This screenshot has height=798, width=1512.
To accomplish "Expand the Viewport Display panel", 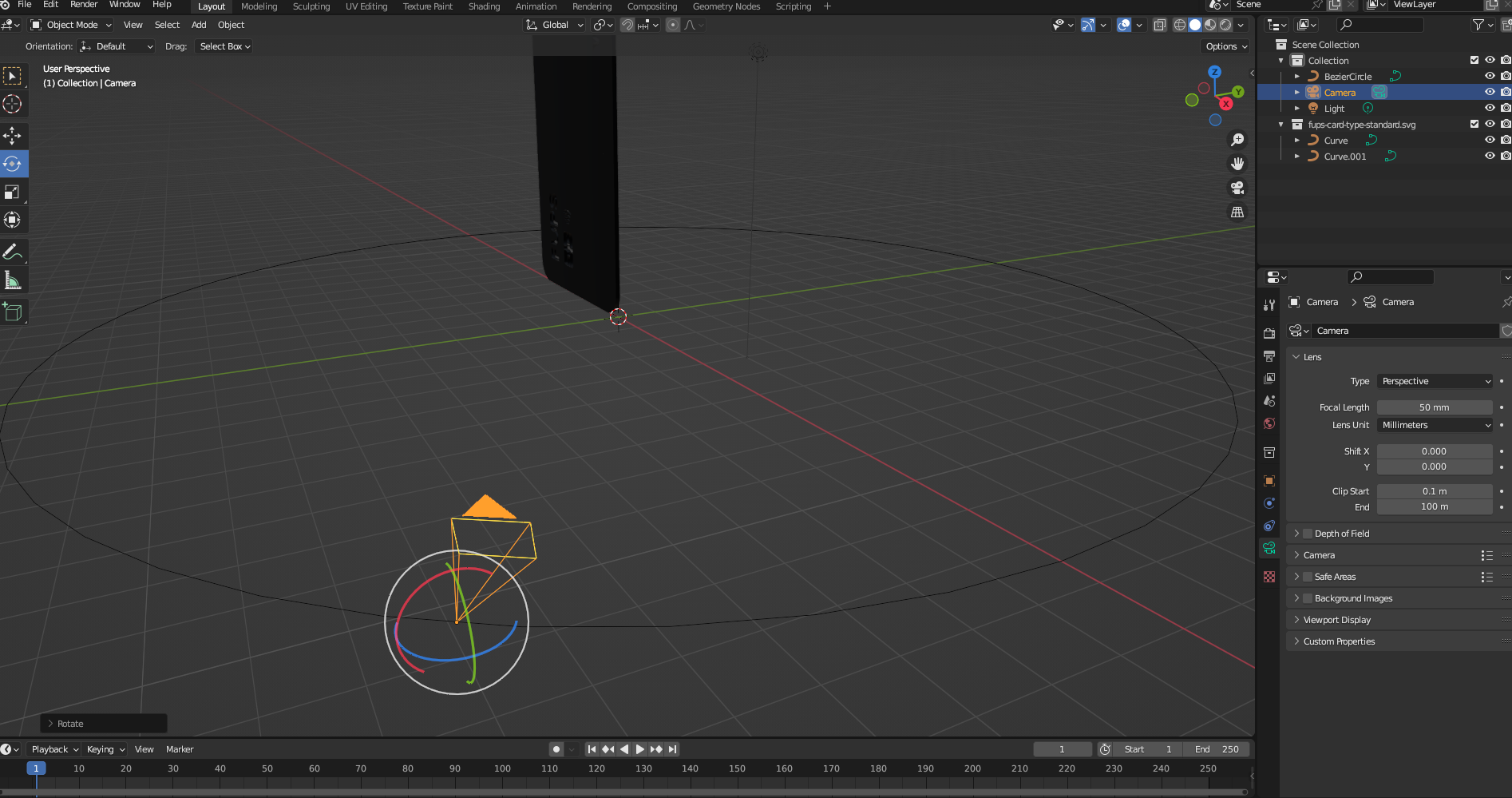I will click(1336, 620).
